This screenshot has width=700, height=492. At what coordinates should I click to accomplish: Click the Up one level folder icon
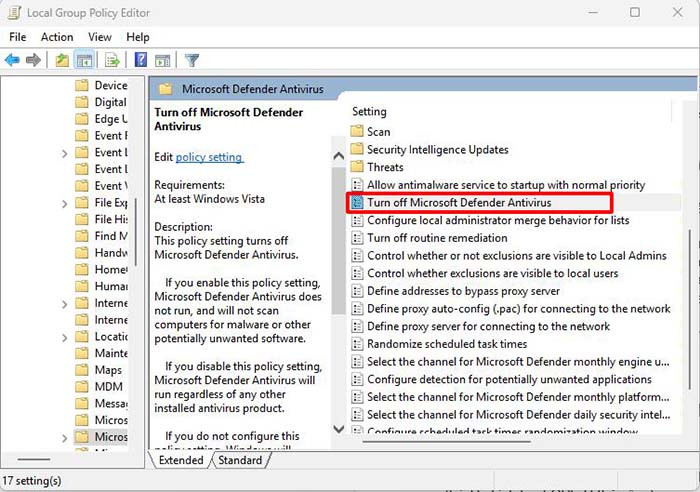click(62, 60)
